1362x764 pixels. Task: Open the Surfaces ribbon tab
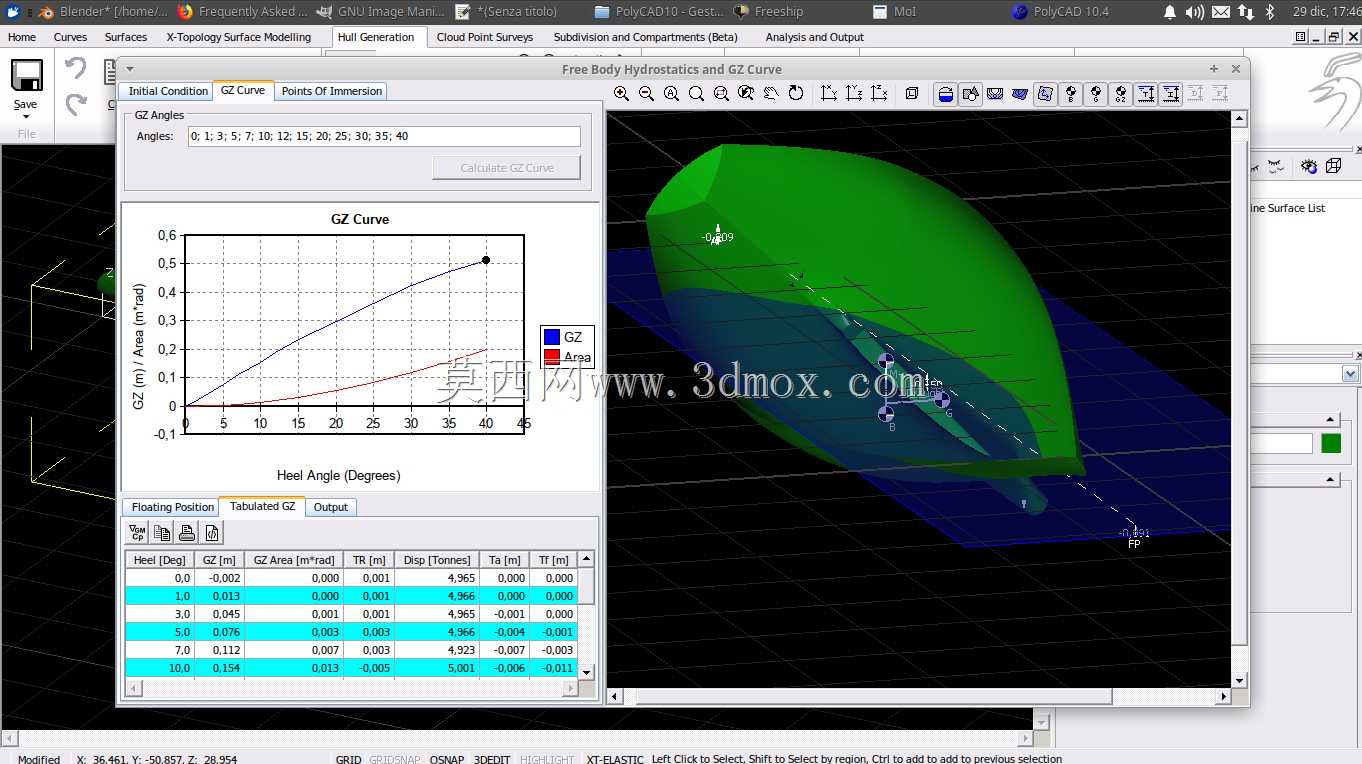(126, 37)
